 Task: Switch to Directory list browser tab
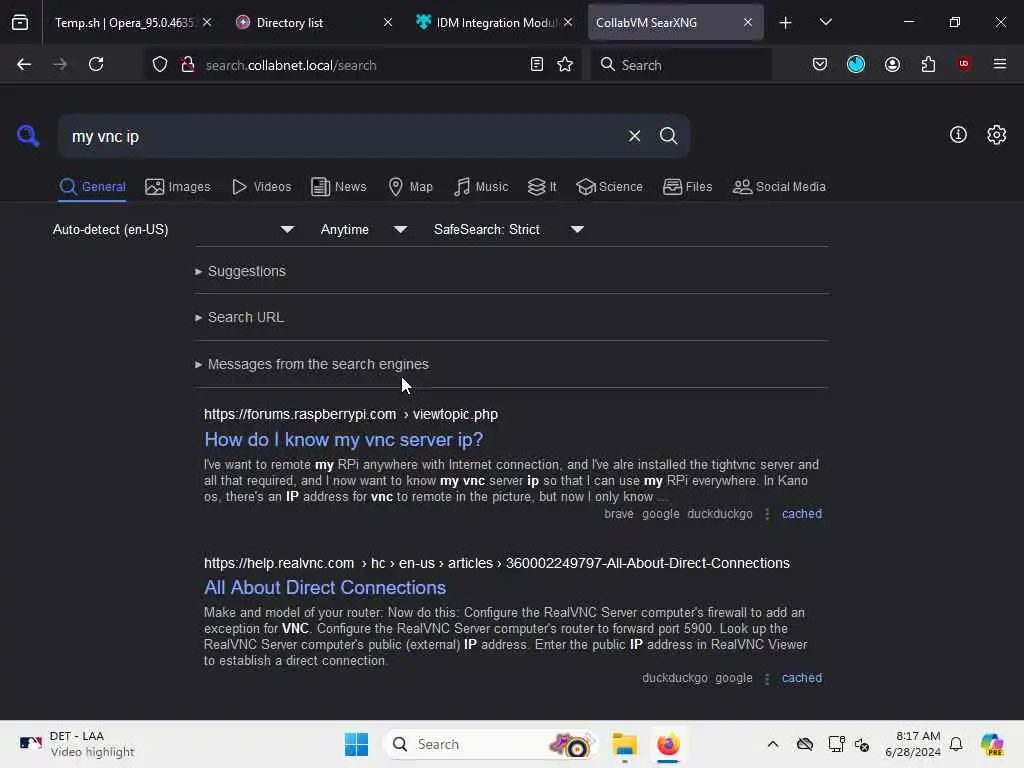(289, 23)
